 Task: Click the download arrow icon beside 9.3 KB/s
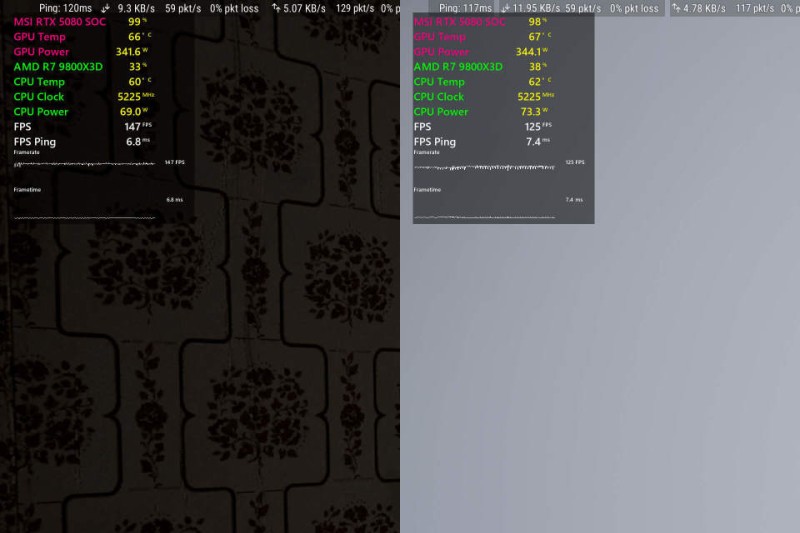point(105,8)
